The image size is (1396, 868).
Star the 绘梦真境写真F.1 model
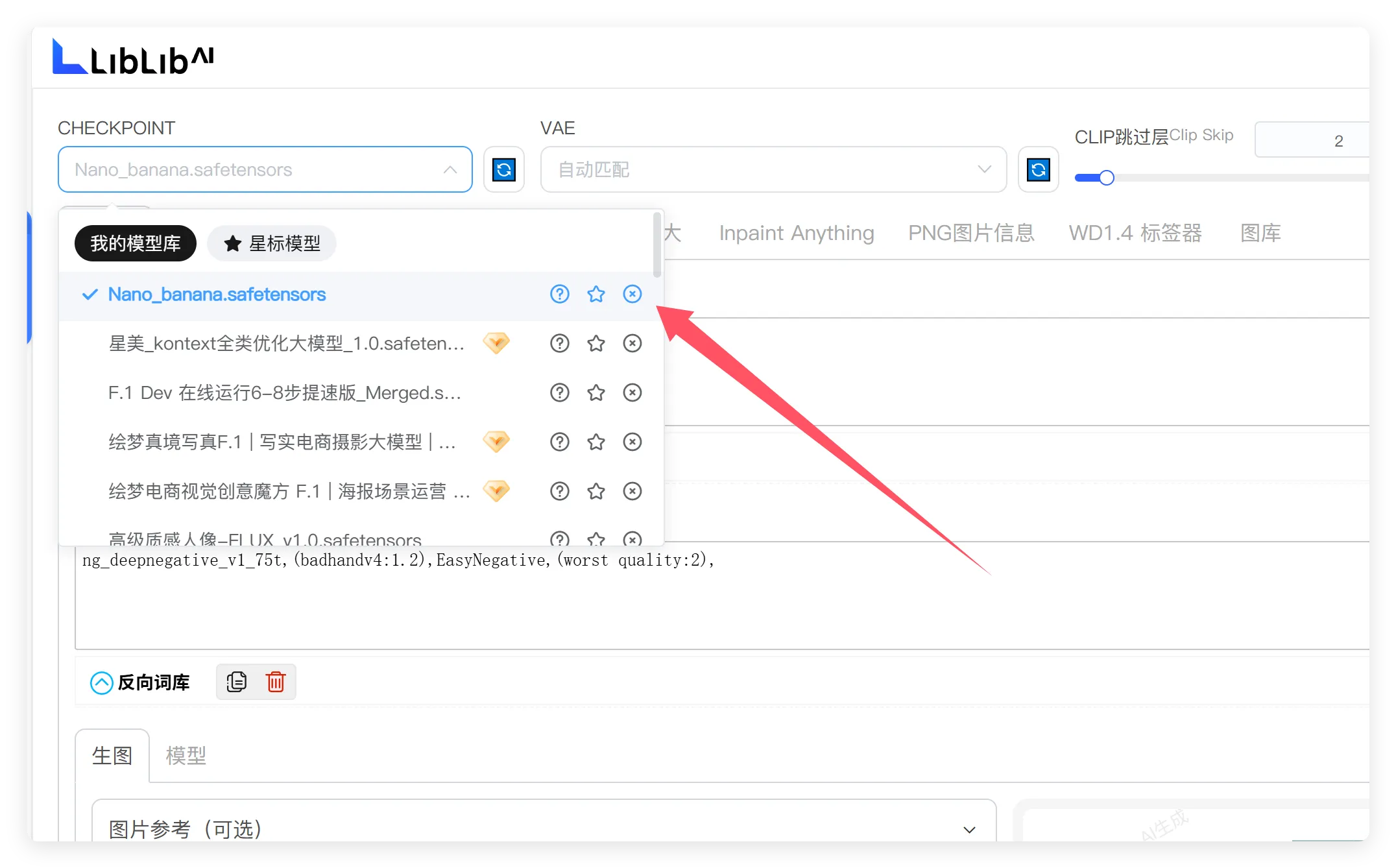pyautogui.click(x=596, y=442)
